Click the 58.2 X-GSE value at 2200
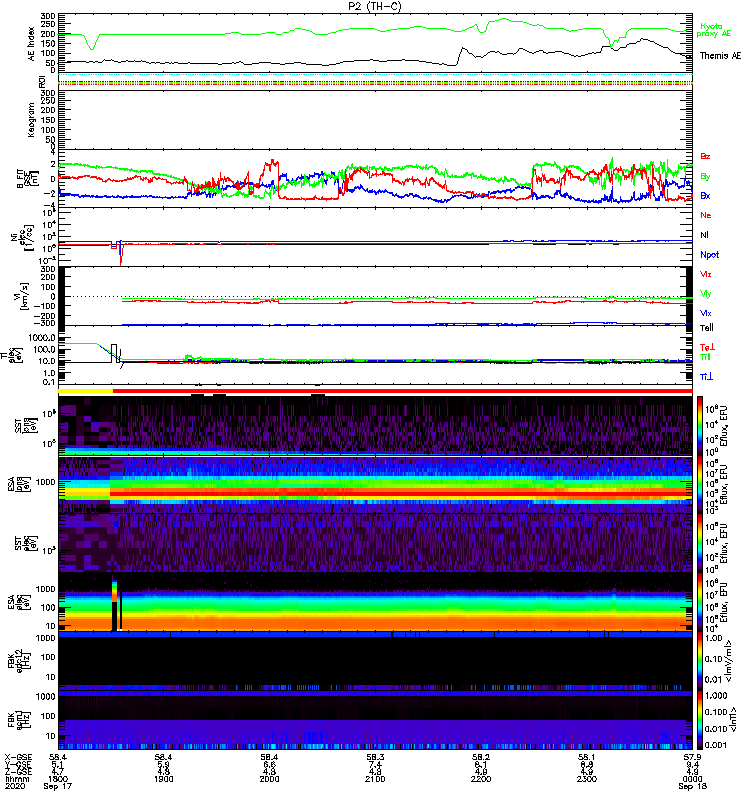The width and height of the screenshot is (750, 800). [x=481, y=757]
